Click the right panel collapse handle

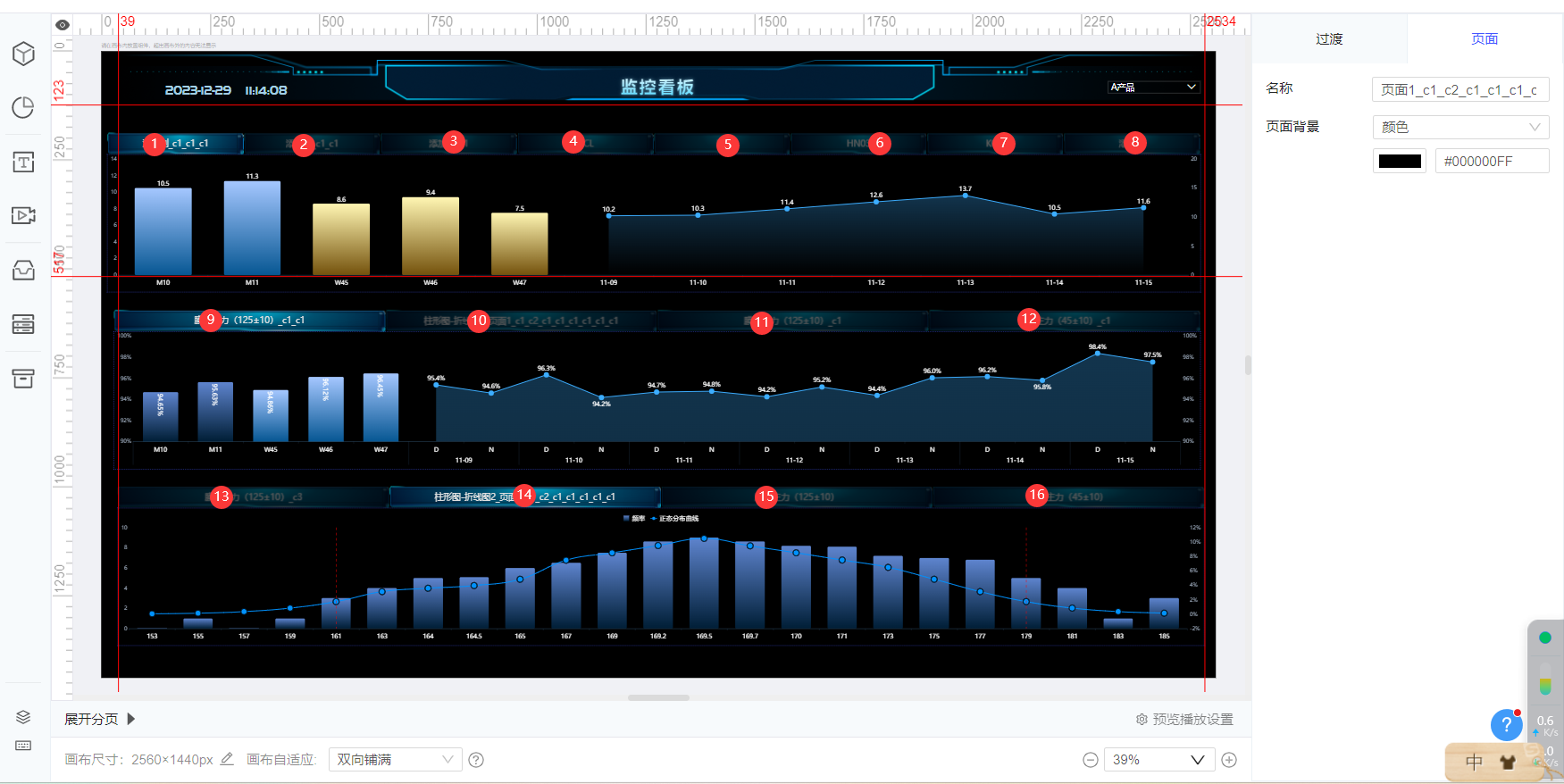1248,365
